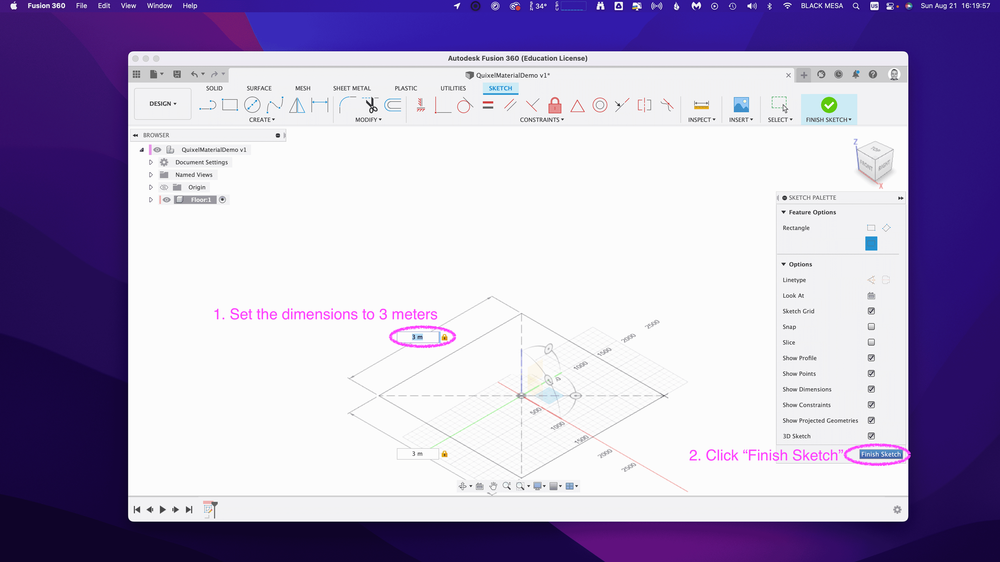Apply the Midpoint triangle constraint
1000x562 pixels.
tap(577, 106)
